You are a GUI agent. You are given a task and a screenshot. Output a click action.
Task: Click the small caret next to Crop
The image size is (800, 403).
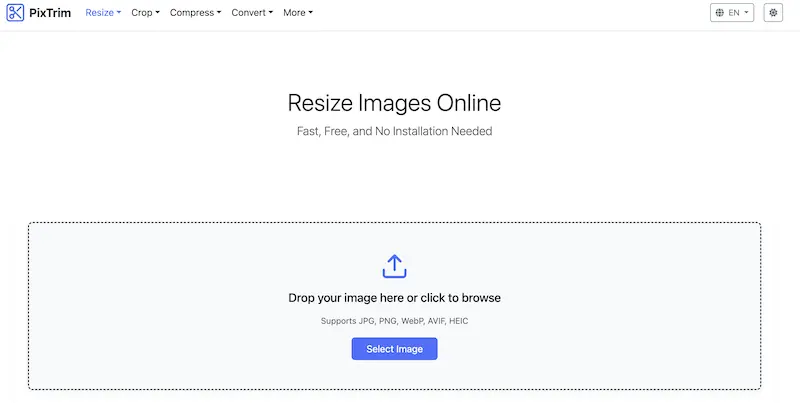coord(158,13)
